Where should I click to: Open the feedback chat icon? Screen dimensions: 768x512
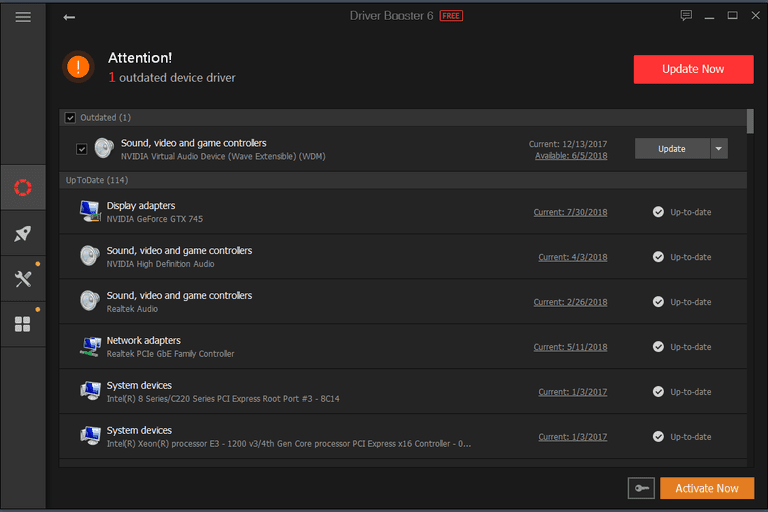tap(686, 16)
